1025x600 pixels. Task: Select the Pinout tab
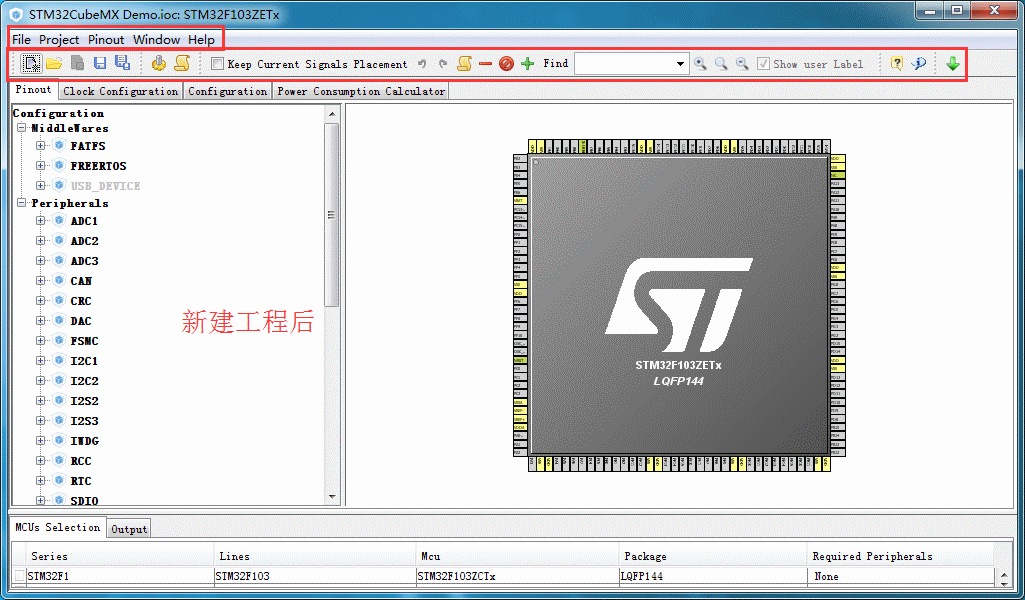[x=33, y=90]
